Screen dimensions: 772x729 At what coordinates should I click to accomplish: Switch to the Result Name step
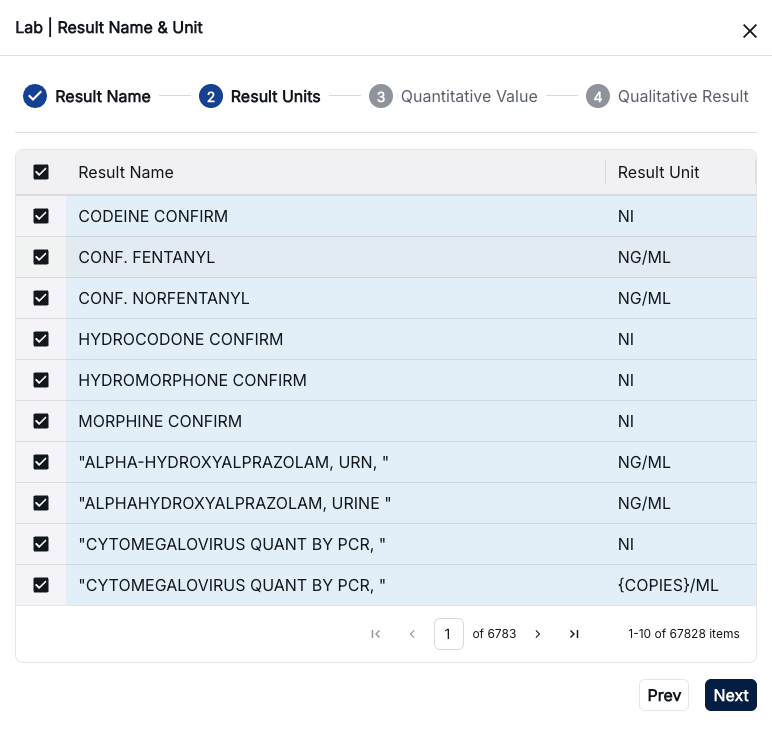point(102,96)
